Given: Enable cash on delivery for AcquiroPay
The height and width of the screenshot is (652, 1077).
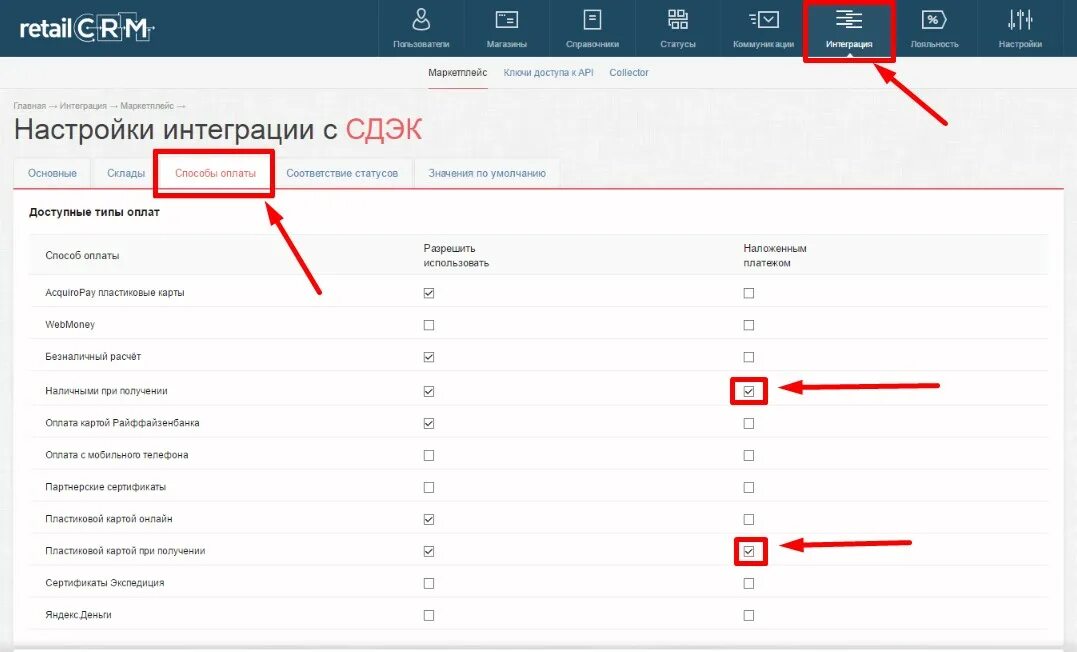Looking at the screenshot, I should coord(749,293).
